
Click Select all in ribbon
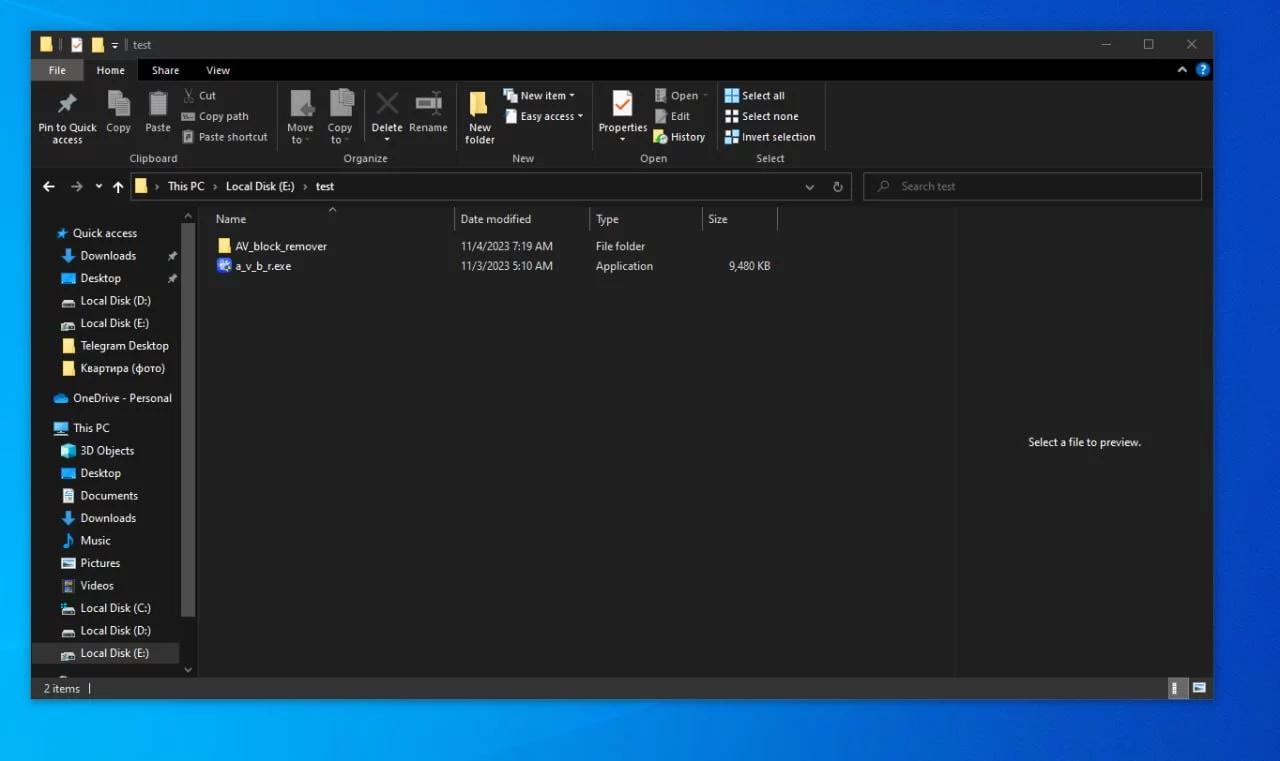point(755,96)
